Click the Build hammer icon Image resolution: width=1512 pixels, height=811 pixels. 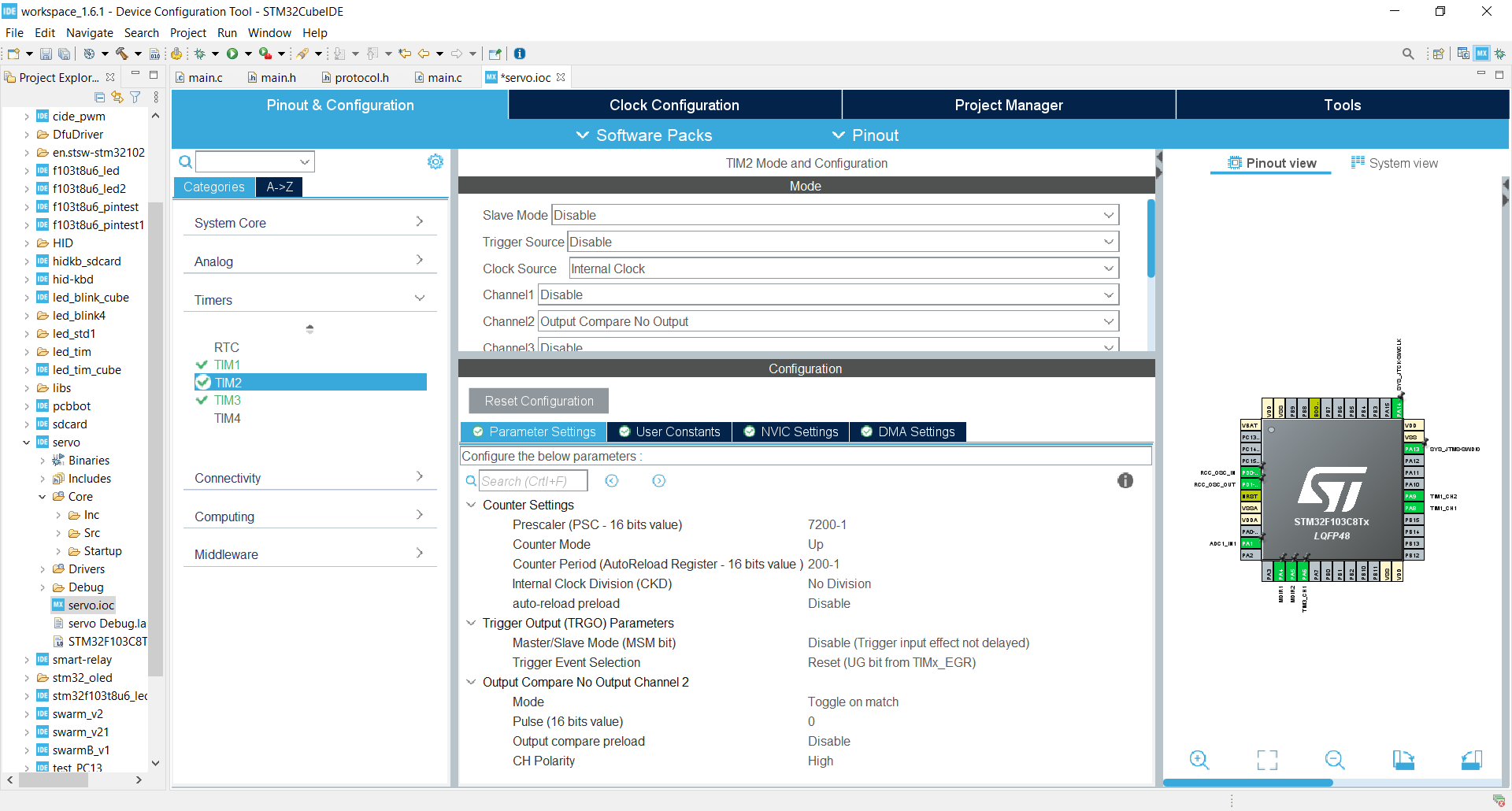pos(121,54)
